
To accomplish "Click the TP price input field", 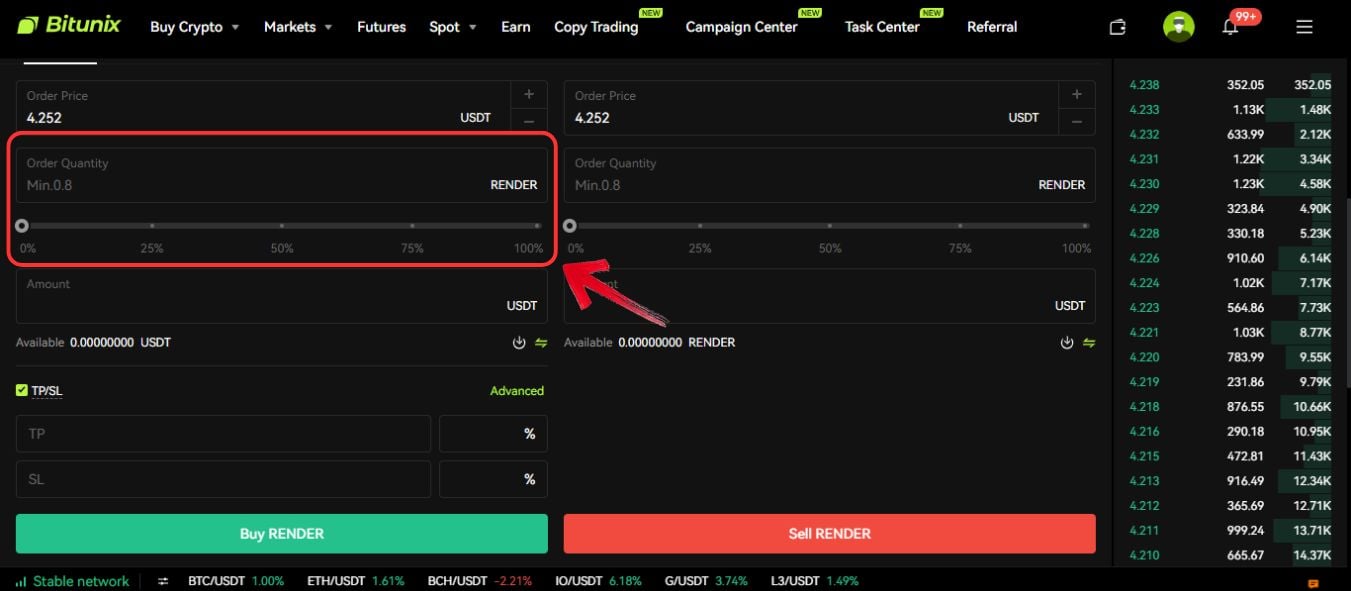I will point(223,434).
